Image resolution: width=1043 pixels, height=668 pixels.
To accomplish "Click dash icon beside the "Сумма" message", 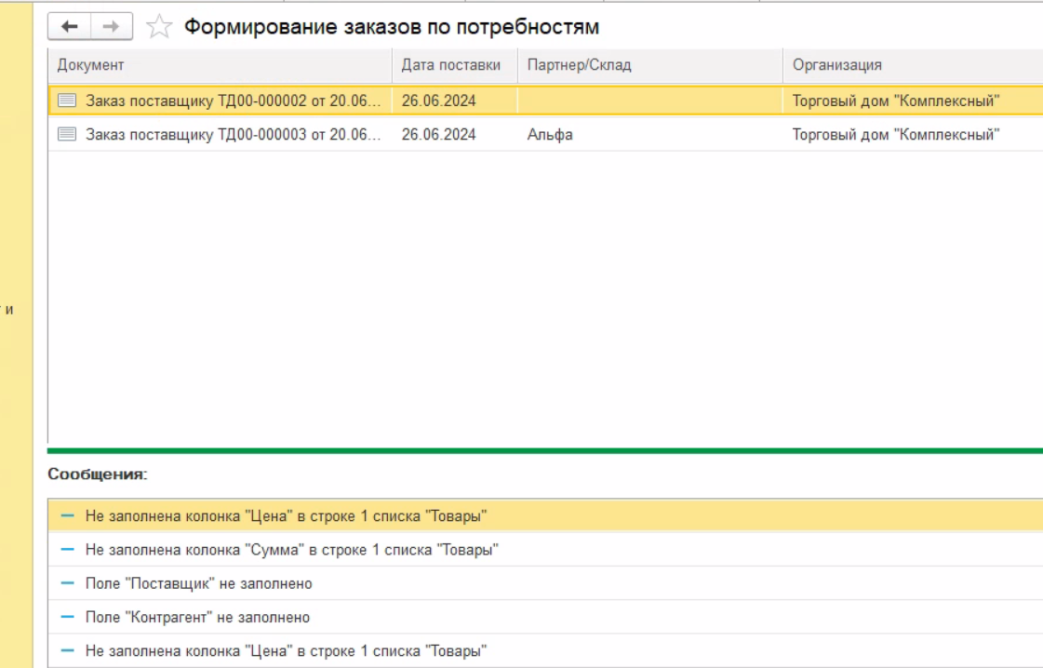I will [x=68, y=549].
